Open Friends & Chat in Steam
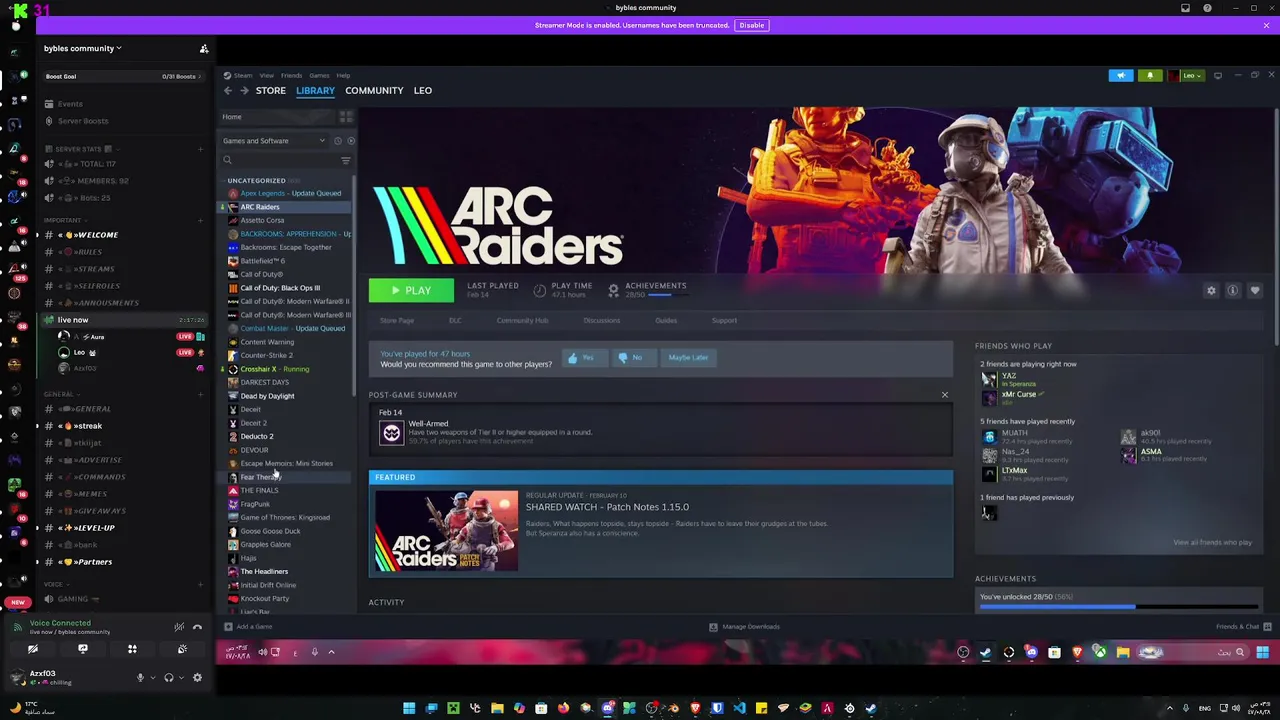This screenshot has width=1280, height=720. point(1243,627)
